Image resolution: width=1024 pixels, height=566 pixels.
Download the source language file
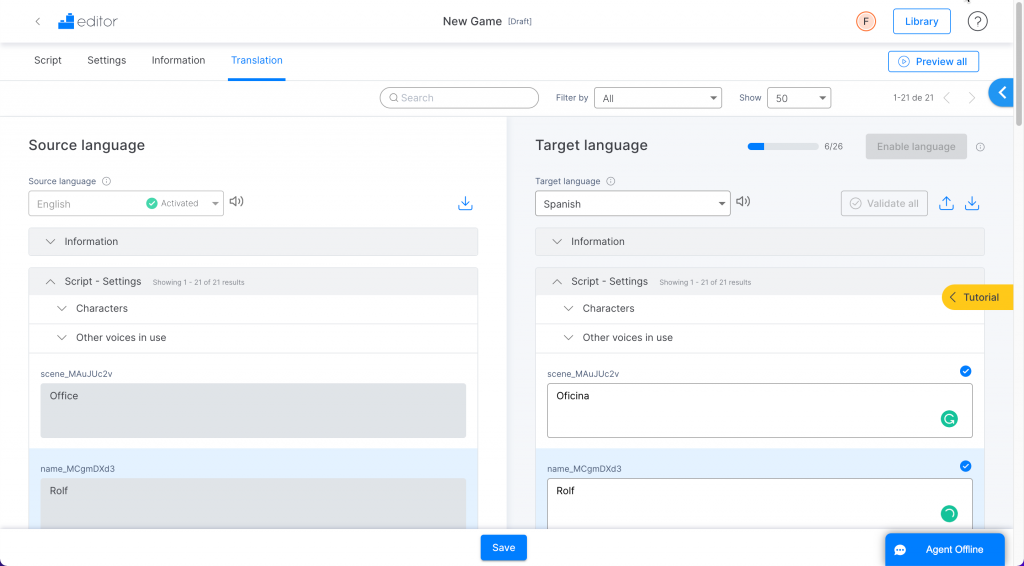[x=465, y=204]
